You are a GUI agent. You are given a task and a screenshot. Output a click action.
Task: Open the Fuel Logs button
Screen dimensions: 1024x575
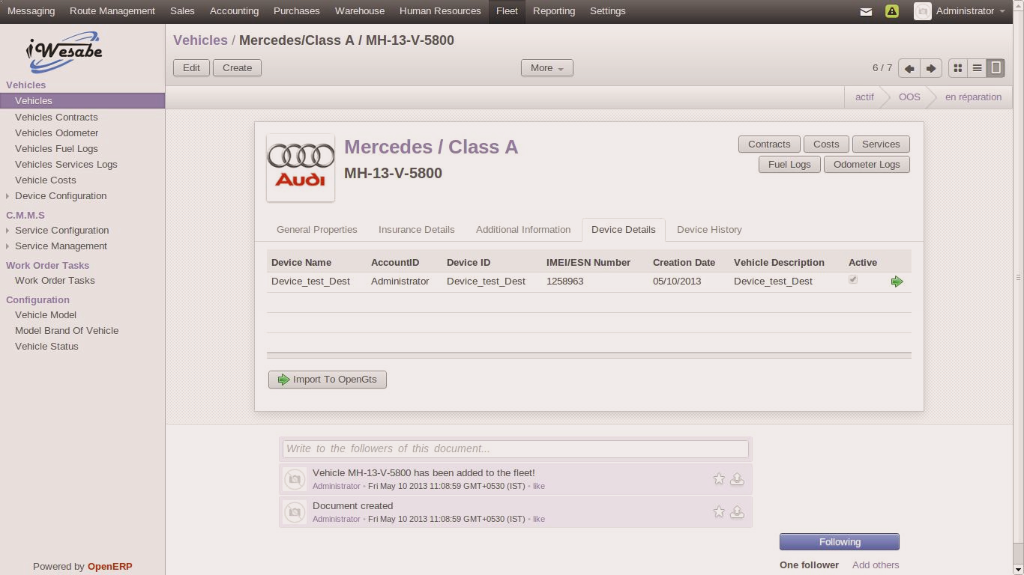789,164
